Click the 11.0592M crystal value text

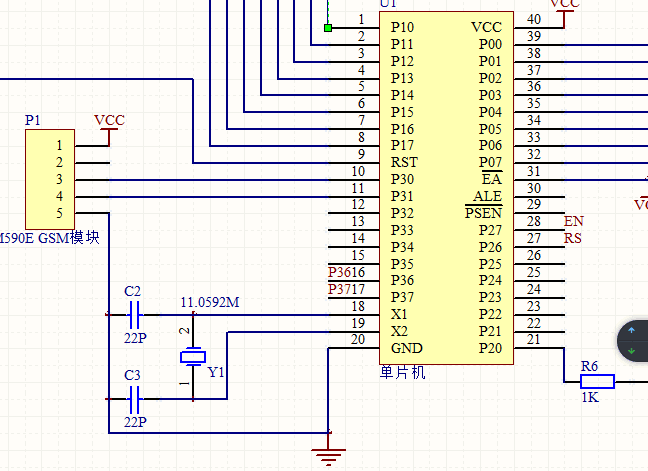210,302
